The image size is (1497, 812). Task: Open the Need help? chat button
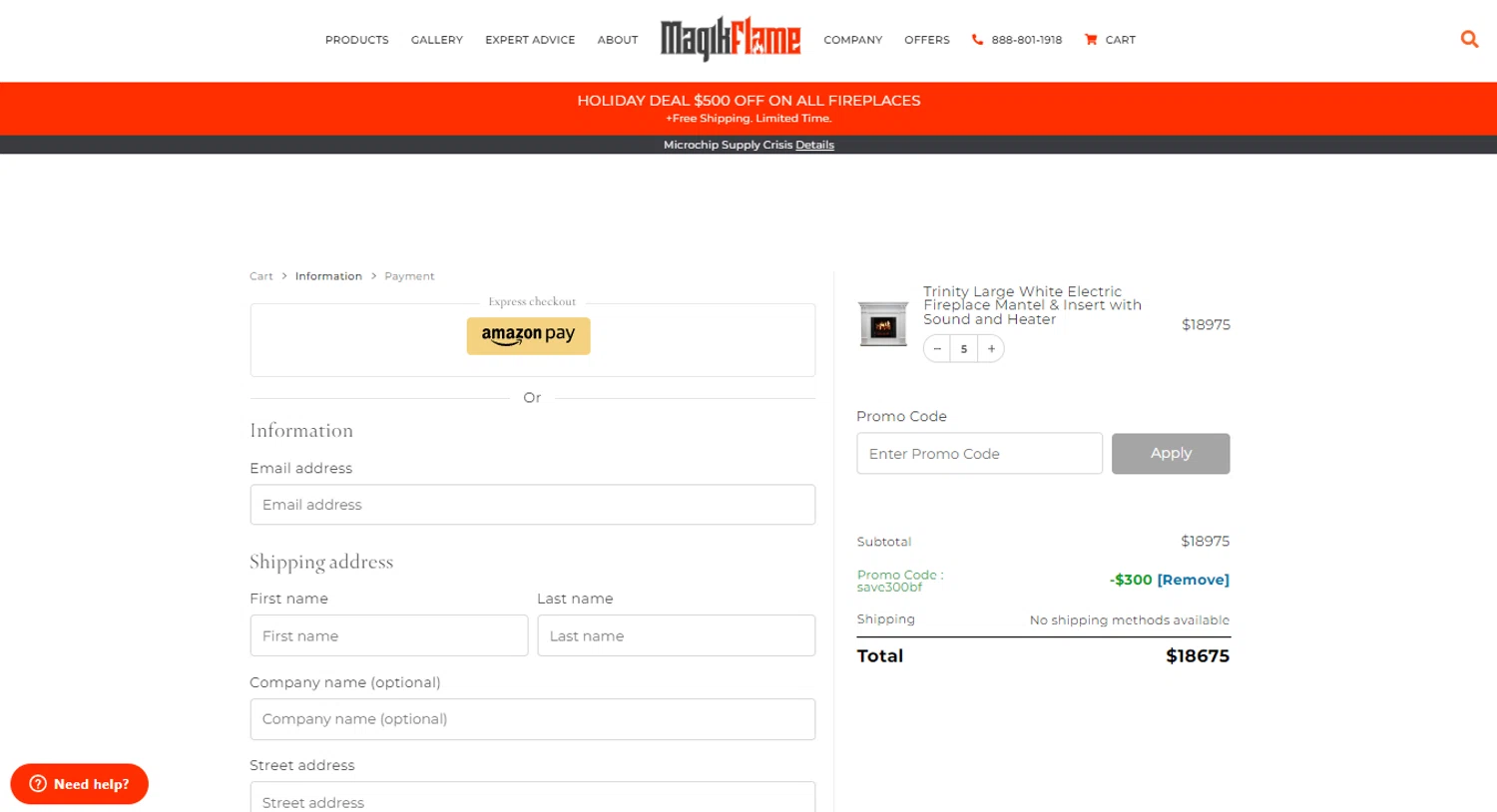click(x=79, y=784)
